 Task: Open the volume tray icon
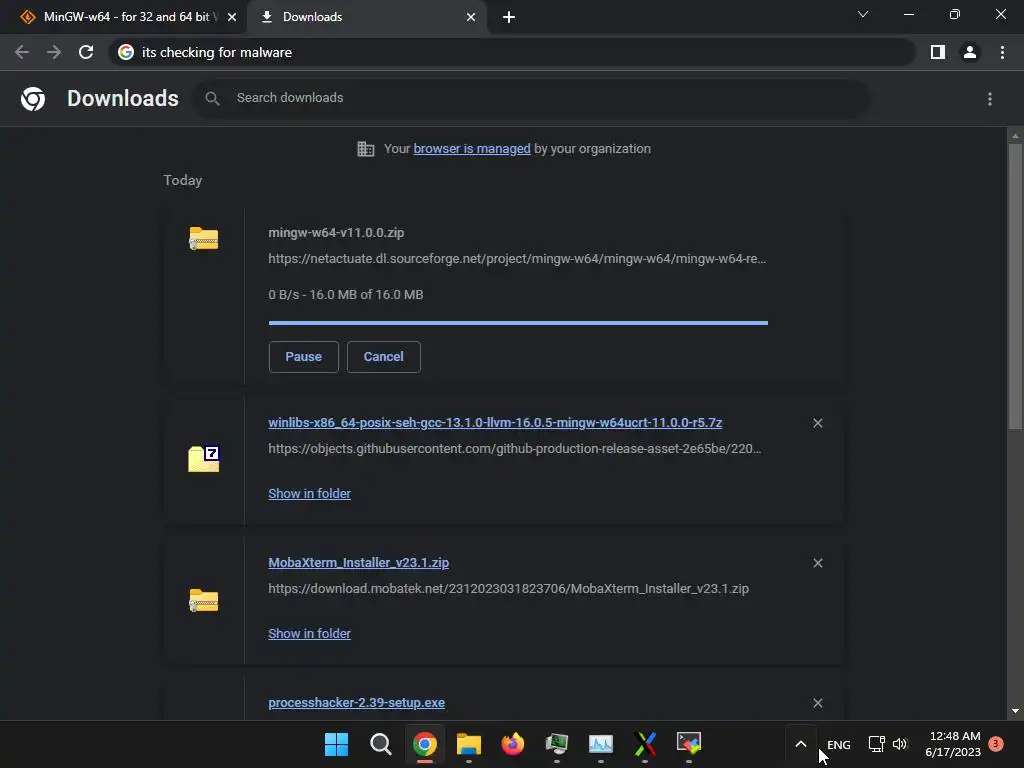pyautogui.click(x=900, y=744)
